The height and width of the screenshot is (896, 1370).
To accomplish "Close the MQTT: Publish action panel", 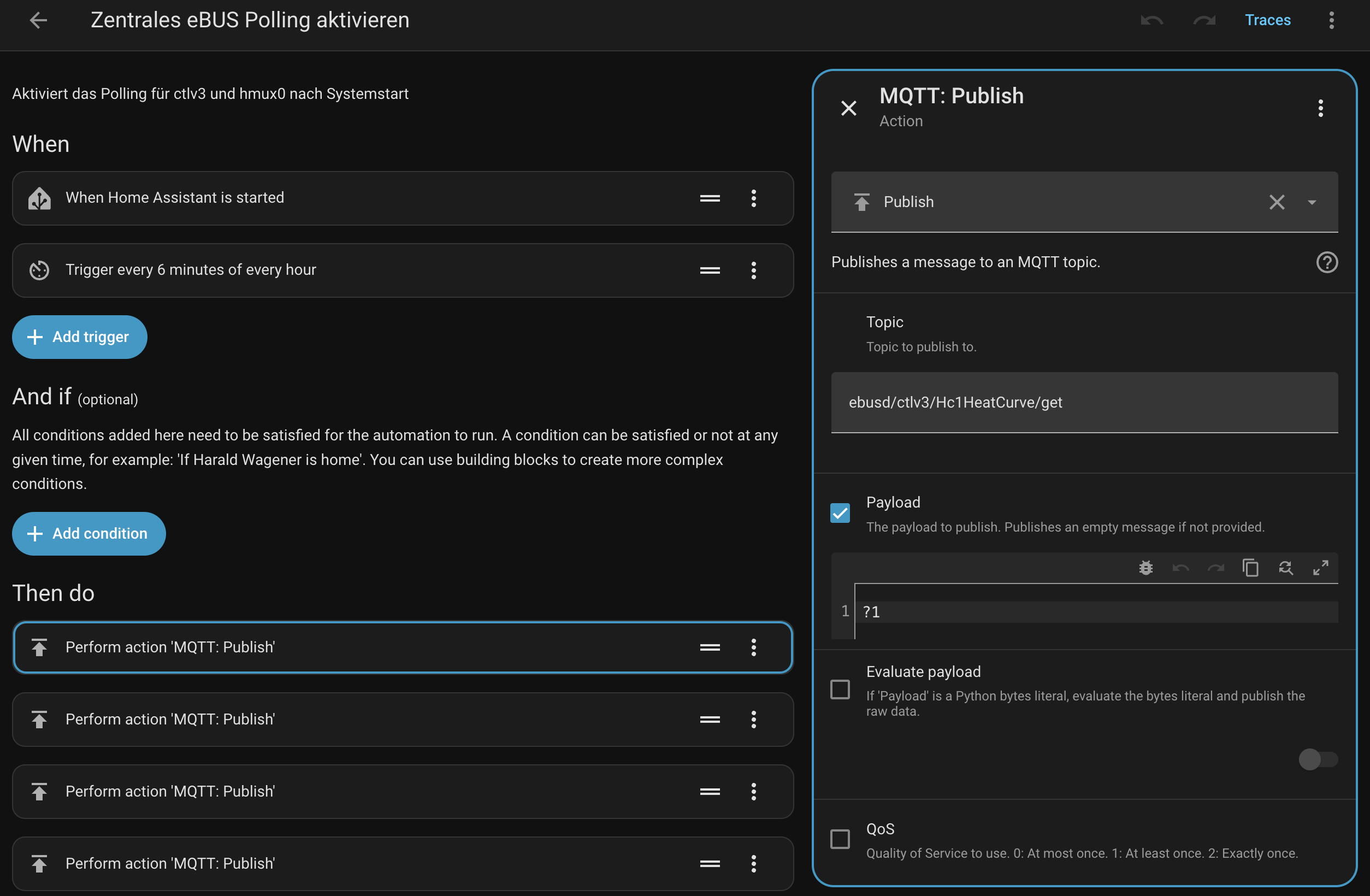I will click(x=848, y=108).
